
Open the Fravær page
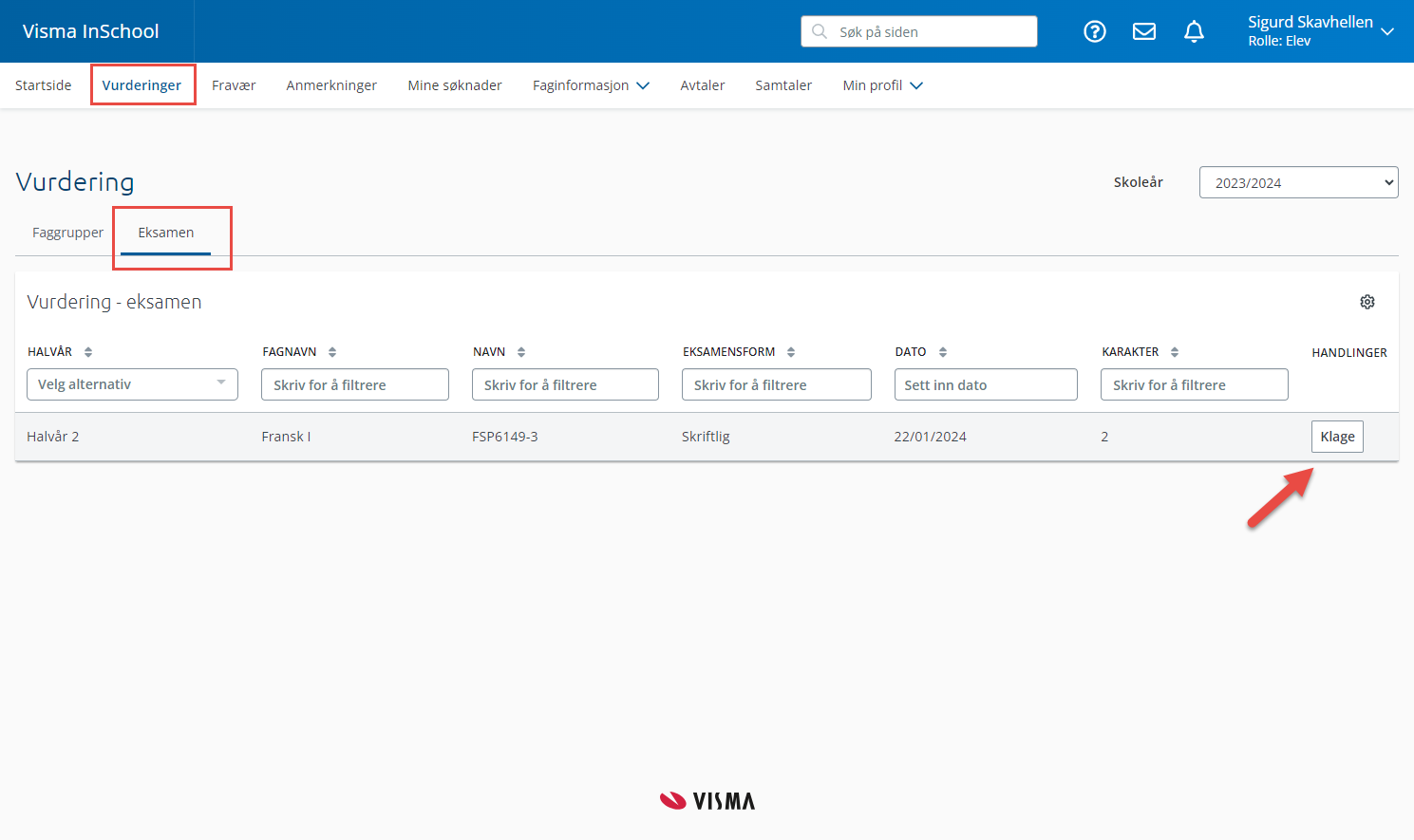pyautogui.click(x=234, y=85)
